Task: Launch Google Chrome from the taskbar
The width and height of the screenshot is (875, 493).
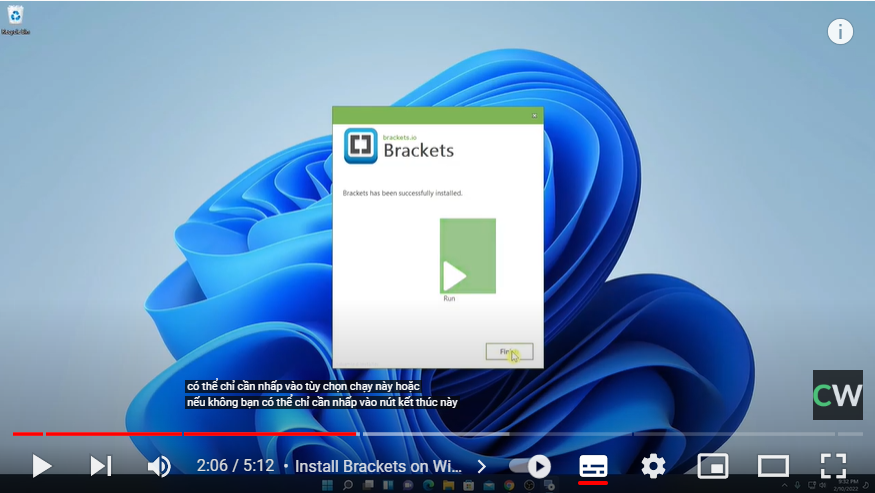Action: 509,485
